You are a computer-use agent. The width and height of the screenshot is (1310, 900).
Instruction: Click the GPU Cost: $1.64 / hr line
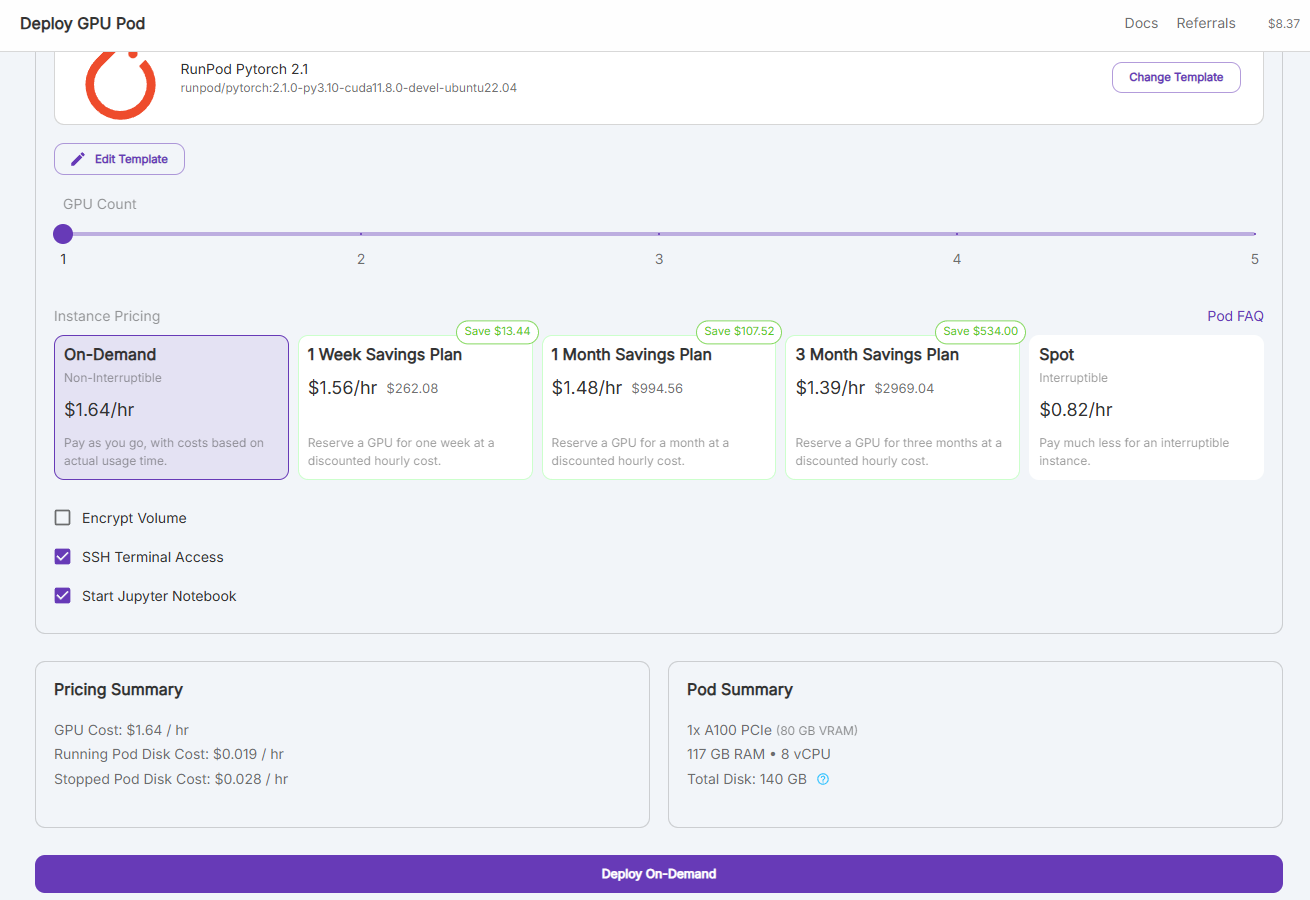coord(121,730)
